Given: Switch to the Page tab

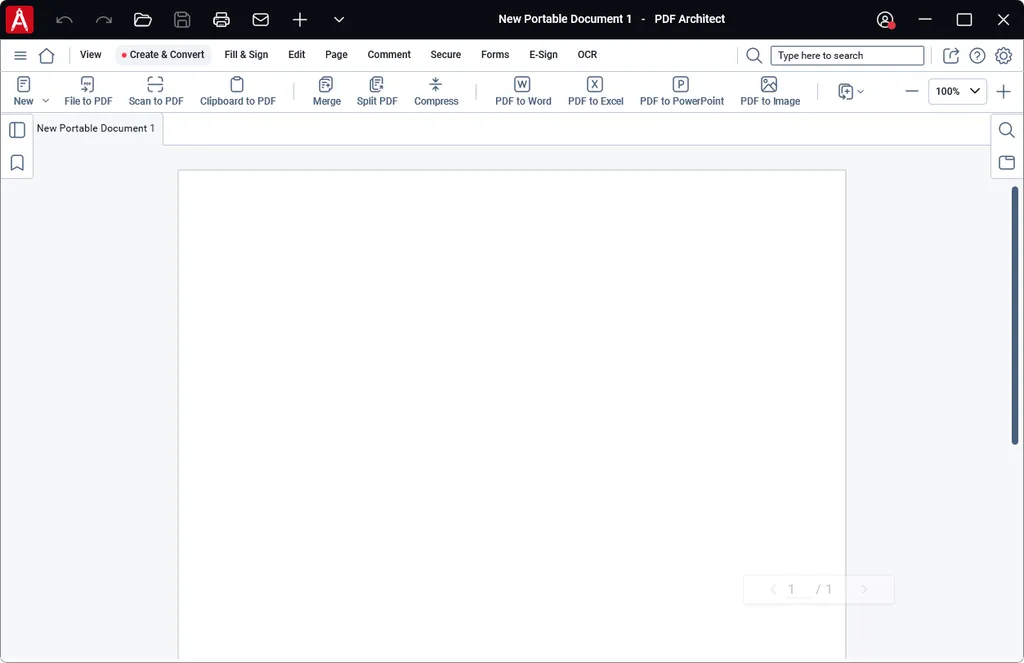Looking at the screenshot, I should click(336, 55).
